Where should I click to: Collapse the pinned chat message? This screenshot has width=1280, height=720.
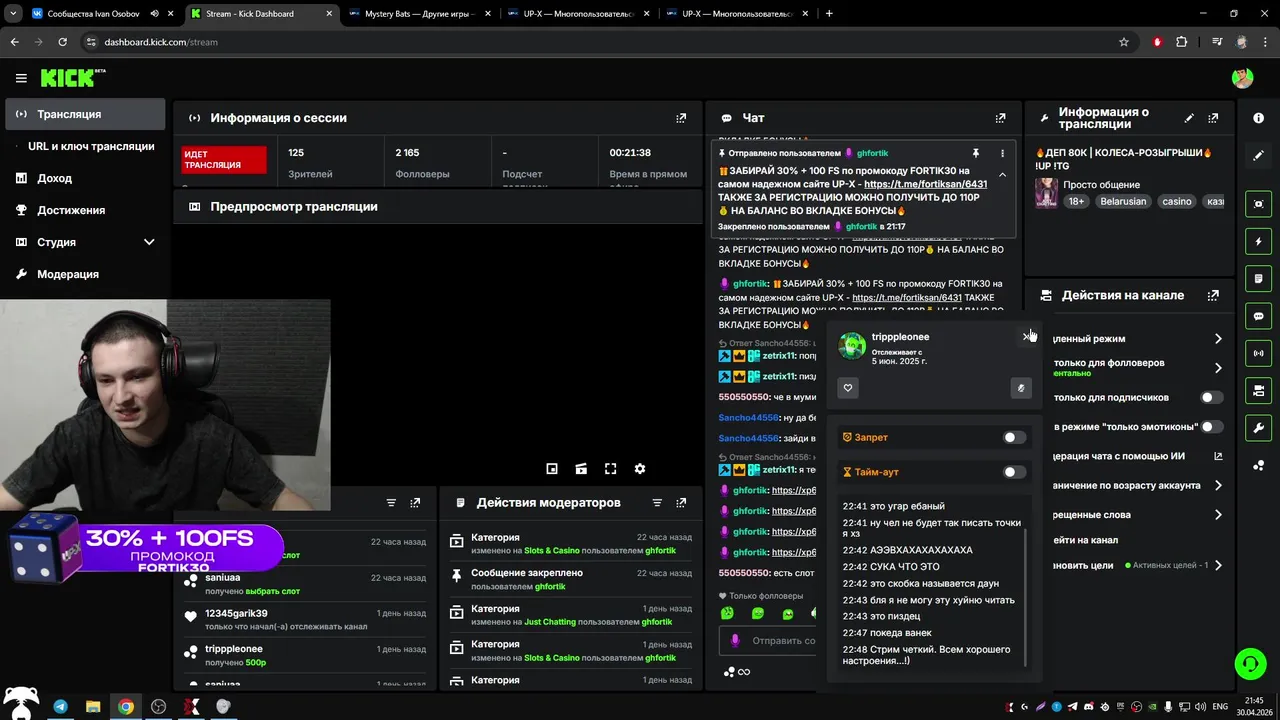click(x=1002, y=175)
